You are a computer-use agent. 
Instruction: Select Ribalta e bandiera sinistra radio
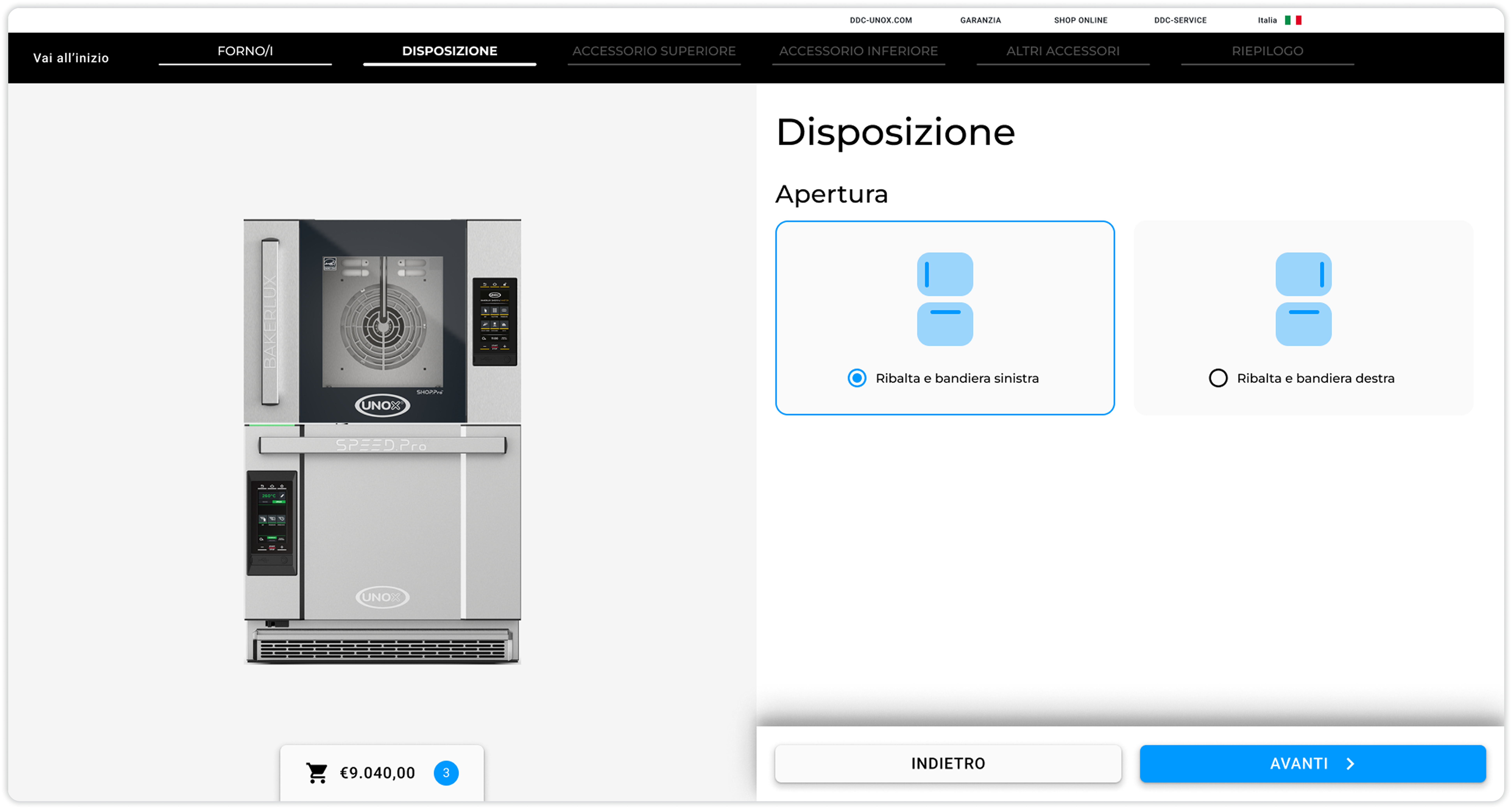click(857, 378)
